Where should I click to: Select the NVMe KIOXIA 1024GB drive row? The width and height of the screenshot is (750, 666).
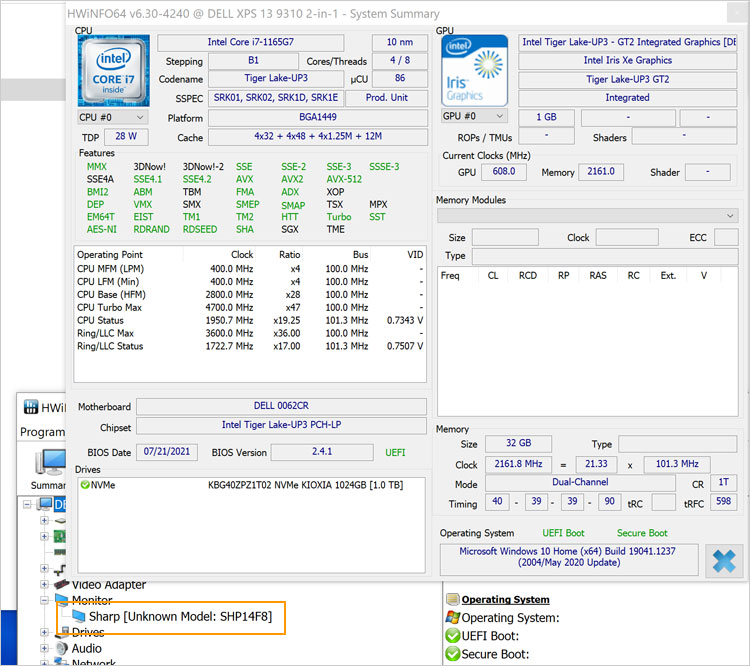coord(251,485)
